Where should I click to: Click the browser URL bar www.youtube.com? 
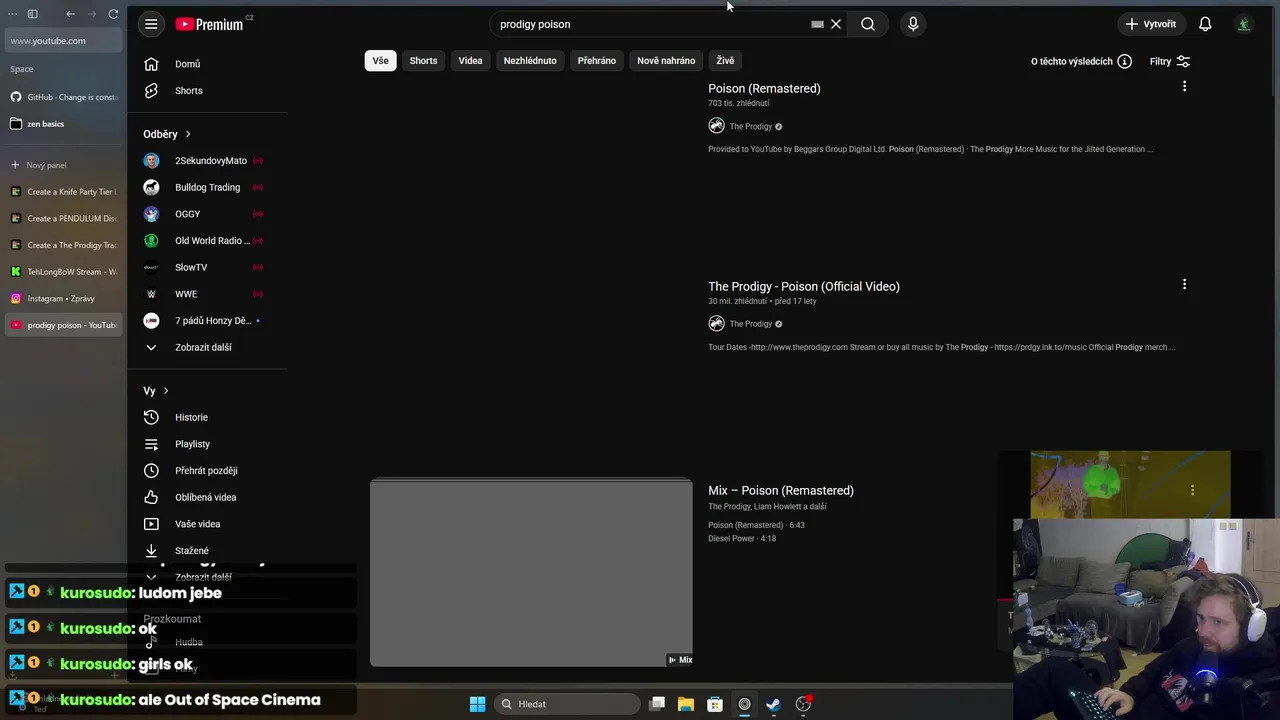[64, 41]
